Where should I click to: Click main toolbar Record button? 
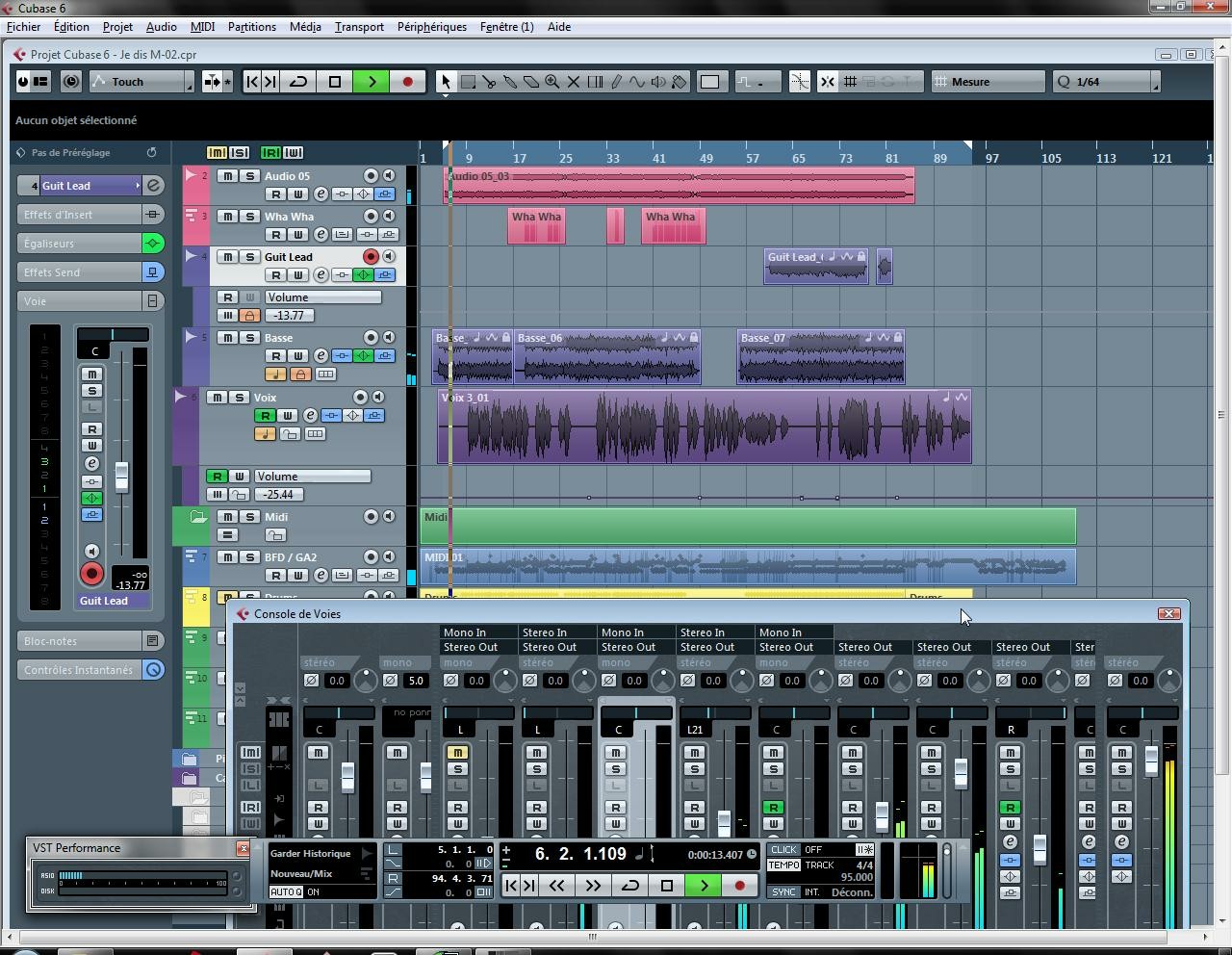pyautogui.click(x=407, y=82)
